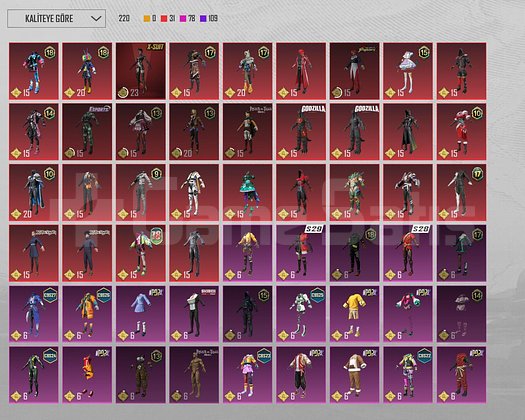Select the teal dress outfit card
Viewport: 525px width, 420px height.
pyautogui.click(x=248, y=193)
